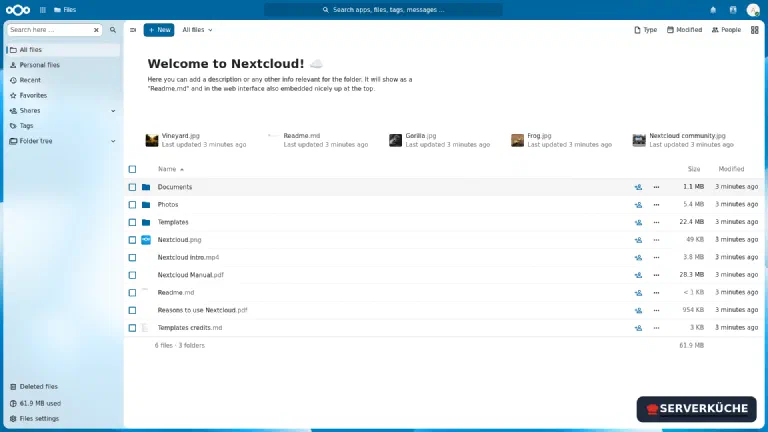Open the contacts icon in header
The height and width of the screenshot is (432, 768).
(733, 10)
